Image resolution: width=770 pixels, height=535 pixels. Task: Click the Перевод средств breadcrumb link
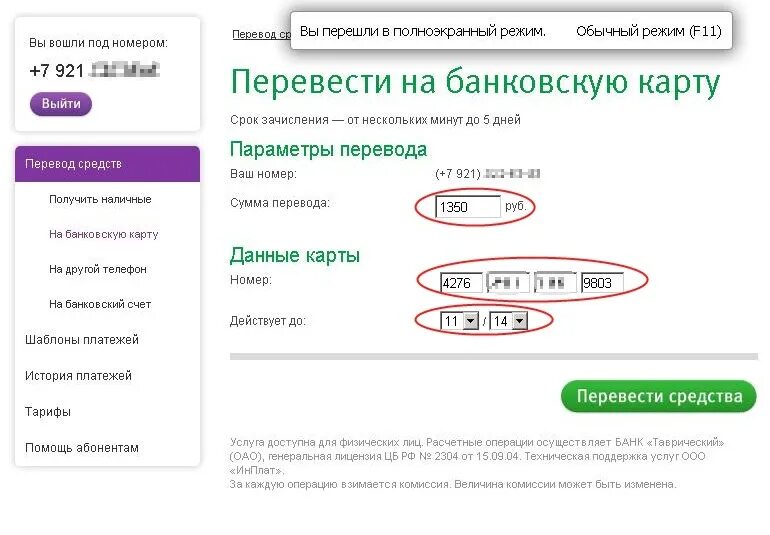(261, 34)
